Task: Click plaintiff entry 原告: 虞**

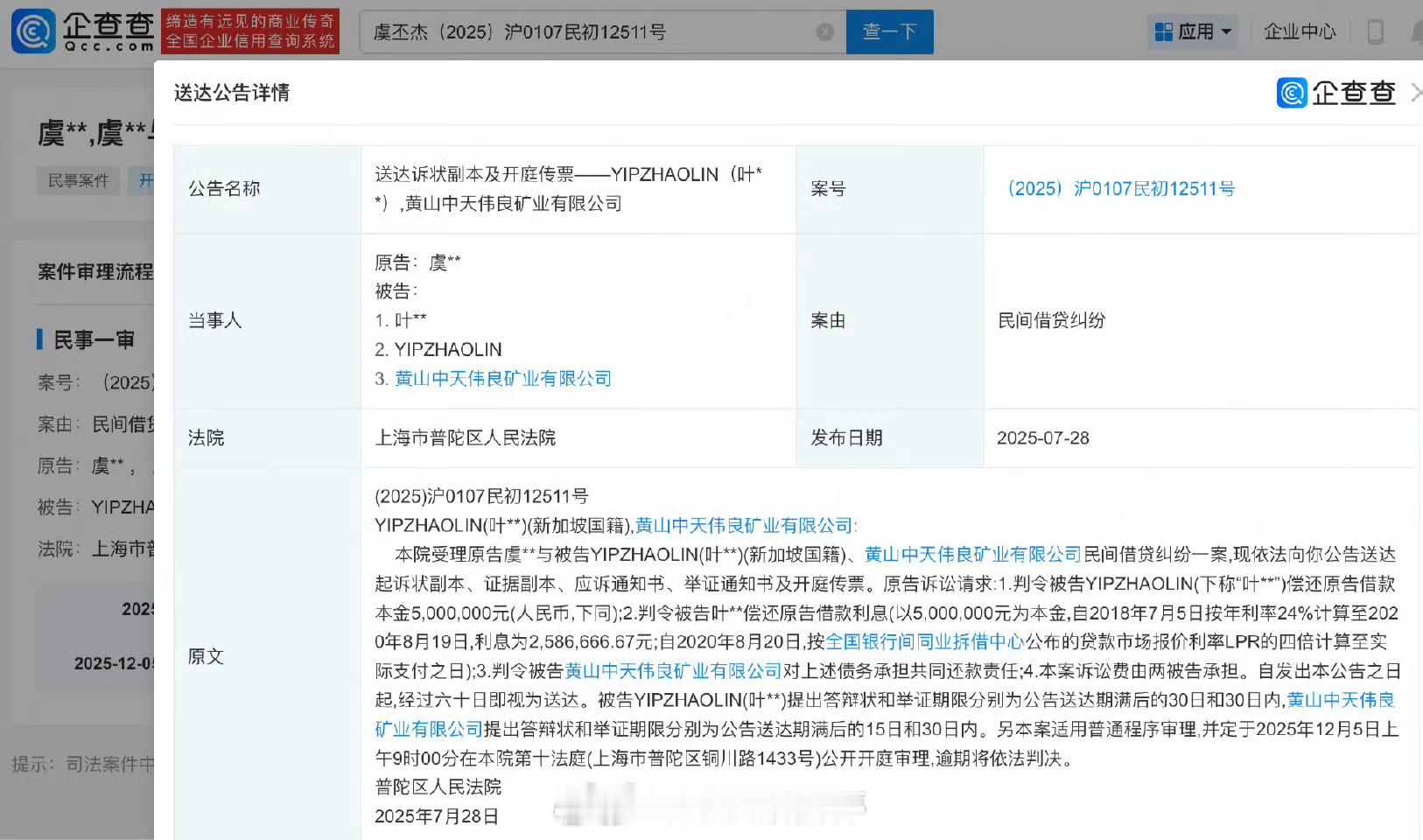Action: click(418, 262)
